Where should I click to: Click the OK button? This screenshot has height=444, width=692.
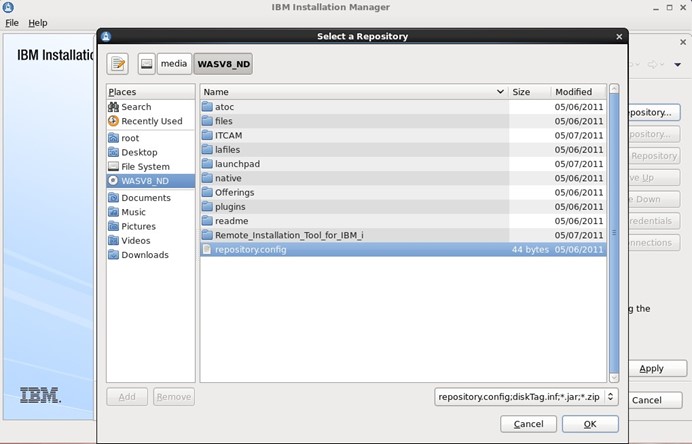click(x=589, y=425)
